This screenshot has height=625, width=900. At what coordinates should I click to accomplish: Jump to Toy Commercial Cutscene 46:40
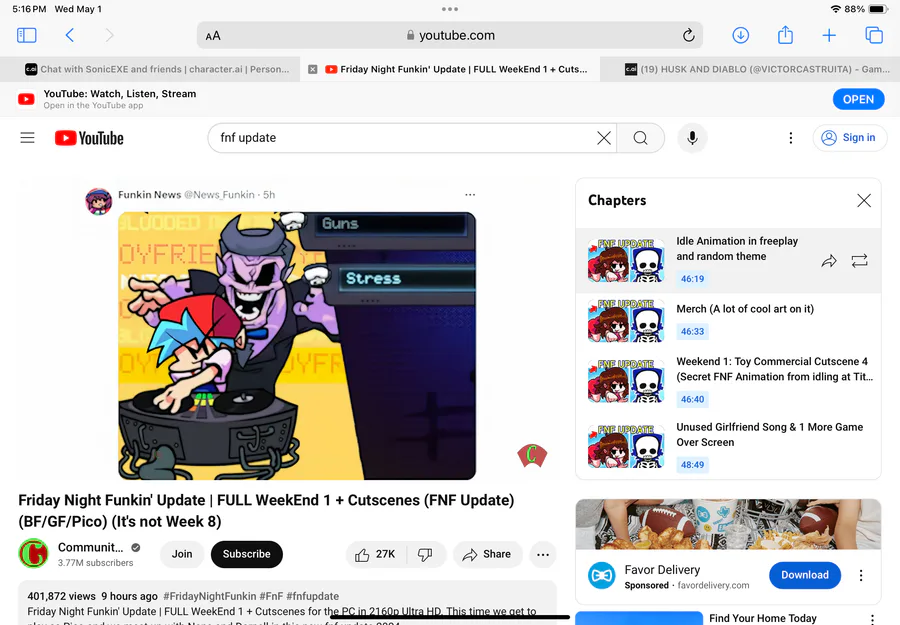[692, 399]
